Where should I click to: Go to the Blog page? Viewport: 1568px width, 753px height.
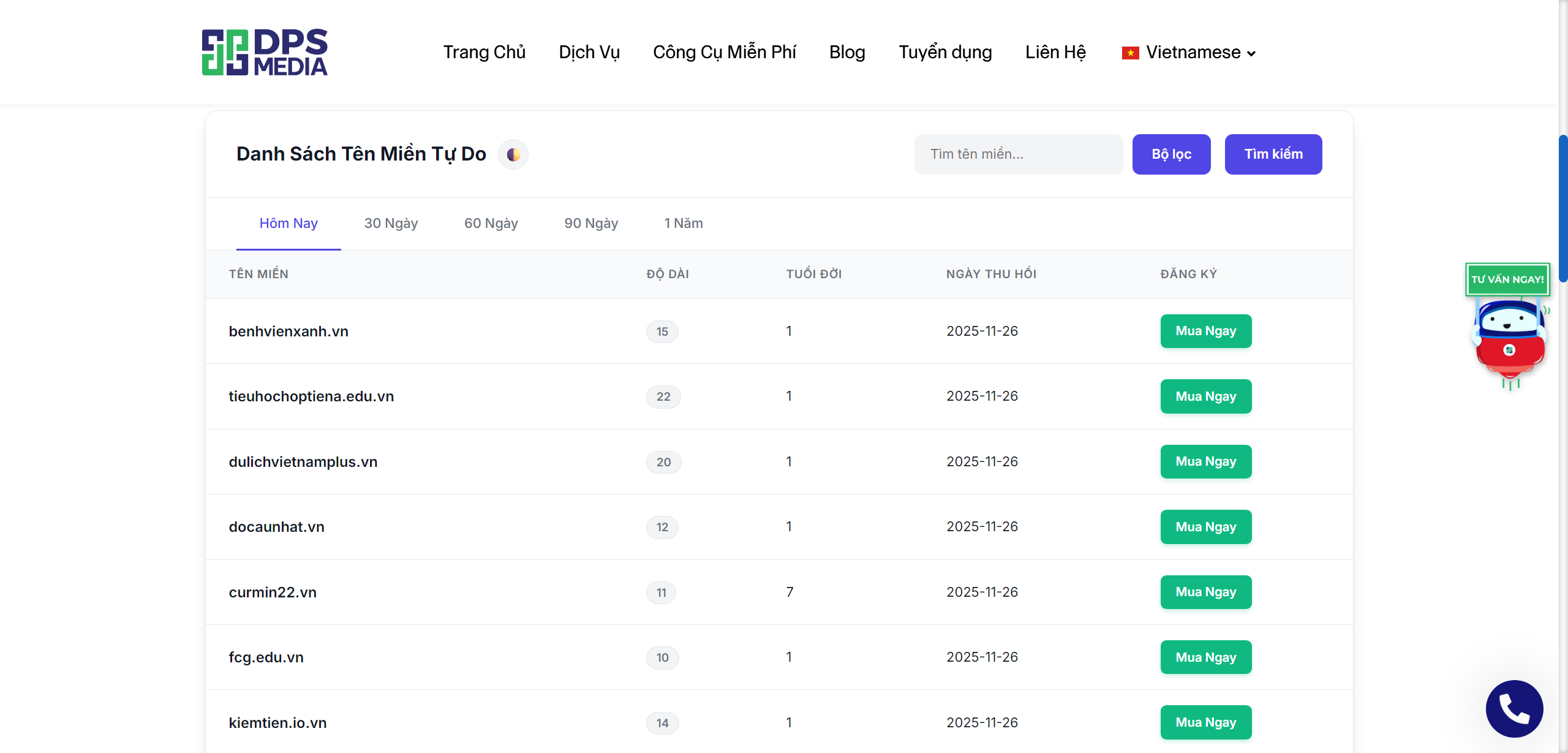click(847, 53)
